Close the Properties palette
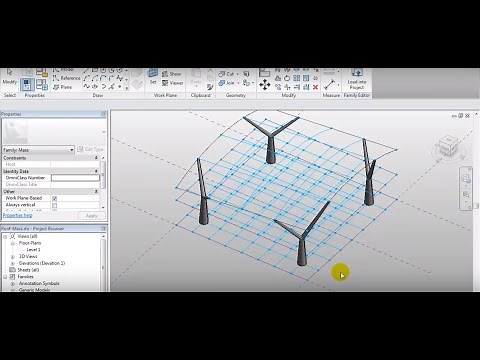Viewport: 480px width, 360px height. [103, 114]
